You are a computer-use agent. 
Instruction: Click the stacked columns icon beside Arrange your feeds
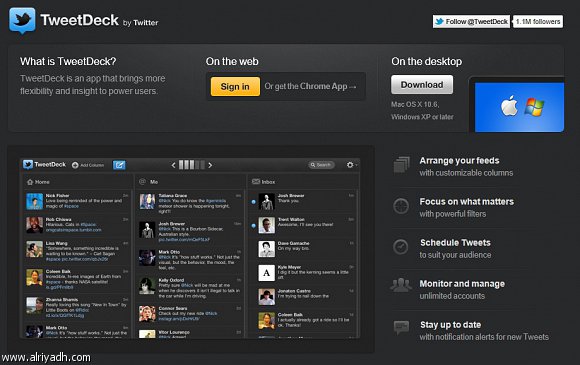tap(402, 165)
